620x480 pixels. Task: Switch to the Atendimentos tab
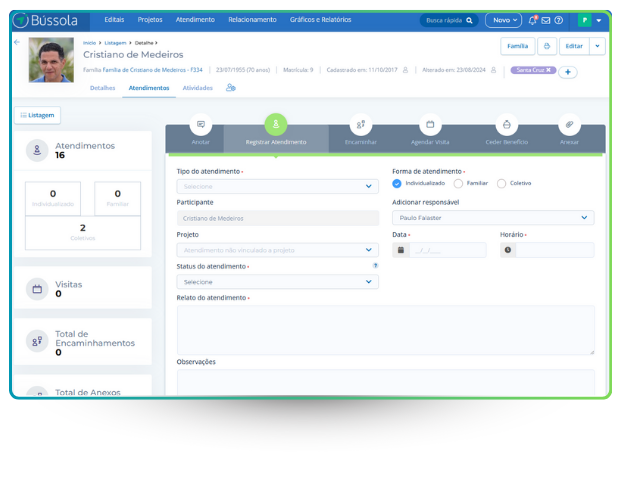pos(149,88)
